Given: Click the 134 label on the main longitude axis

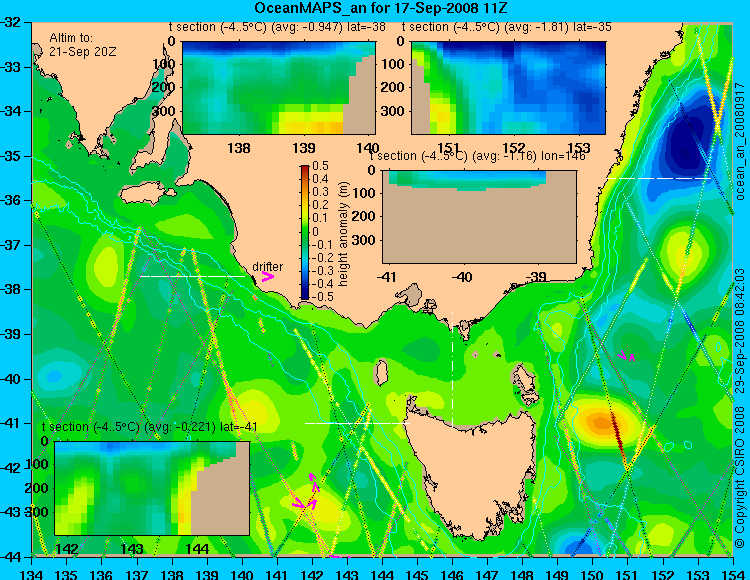Looking at the screenshot, I should coord(32,573).
